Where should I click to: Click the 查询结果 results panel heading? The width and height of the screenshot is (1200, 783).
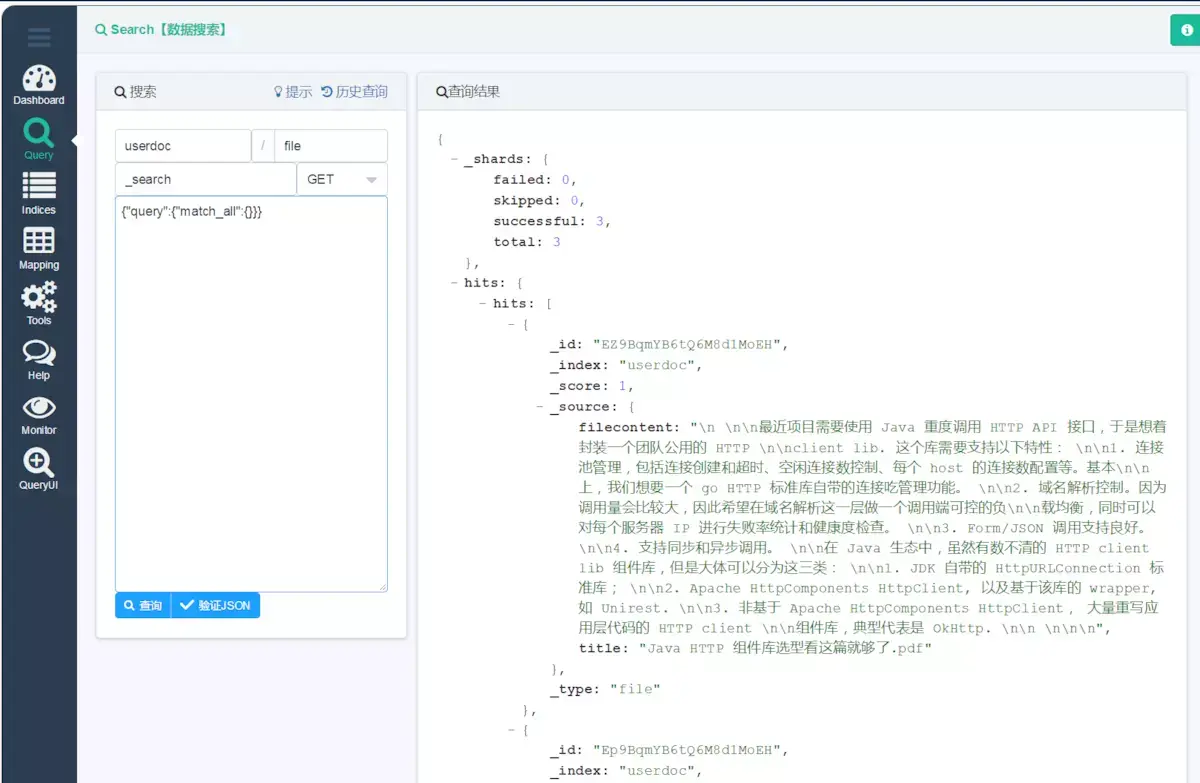point(468,92)
